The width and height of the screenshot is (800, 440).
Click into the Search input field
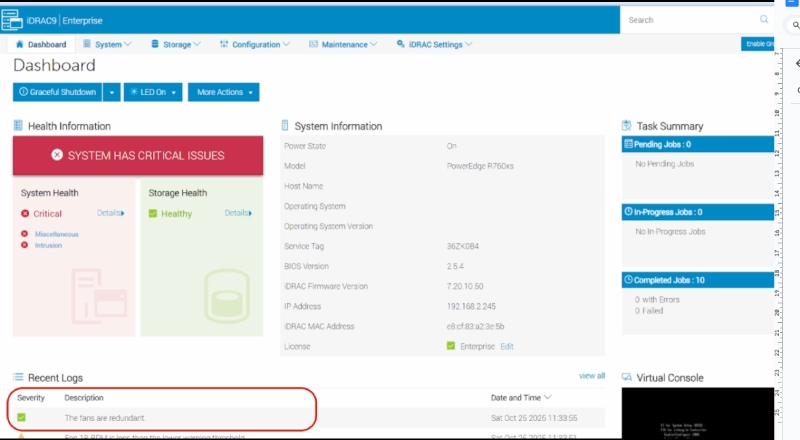[690, 19]
